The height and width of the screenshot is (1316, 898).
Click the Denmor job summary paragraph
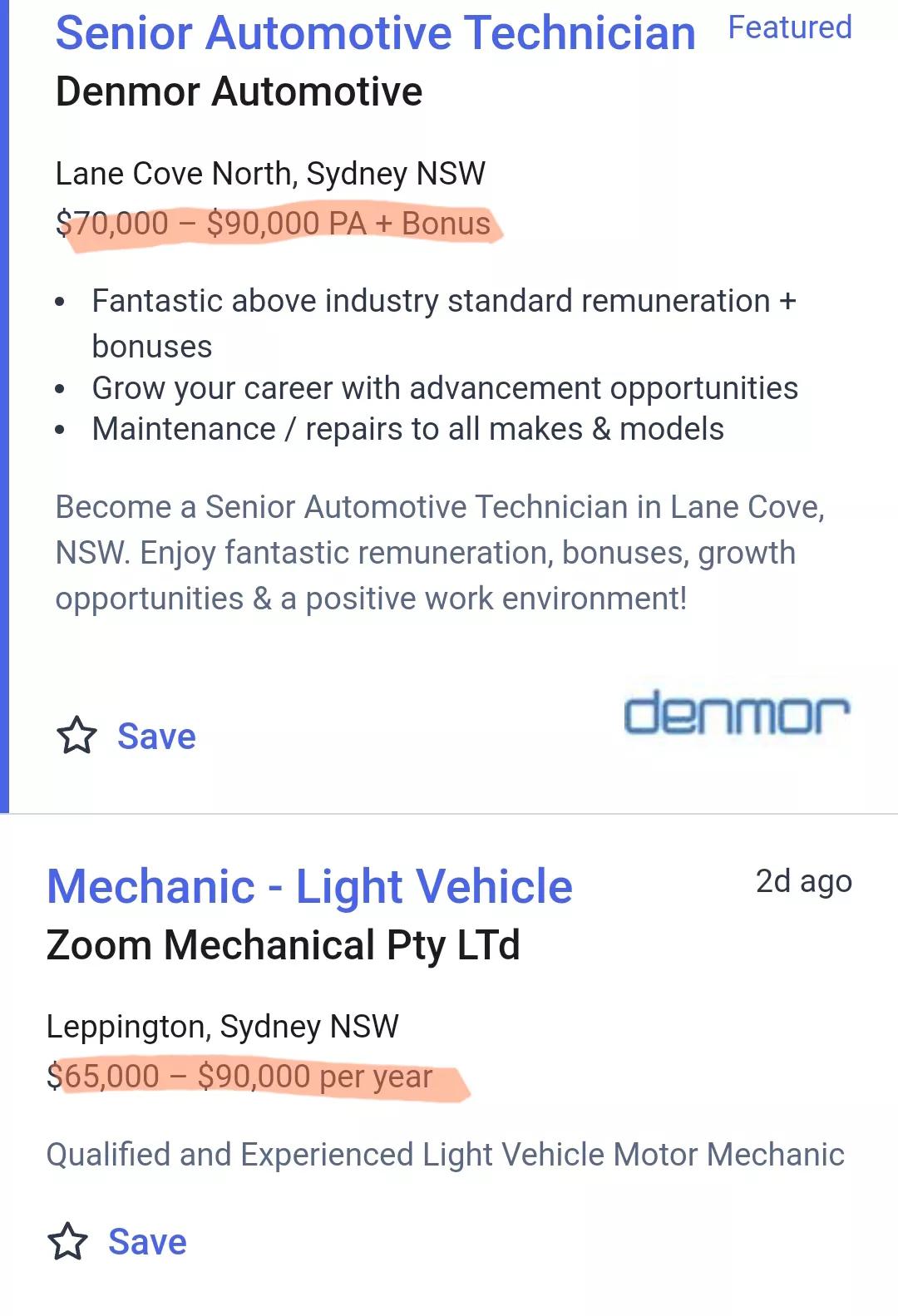[x=439, y=552]
